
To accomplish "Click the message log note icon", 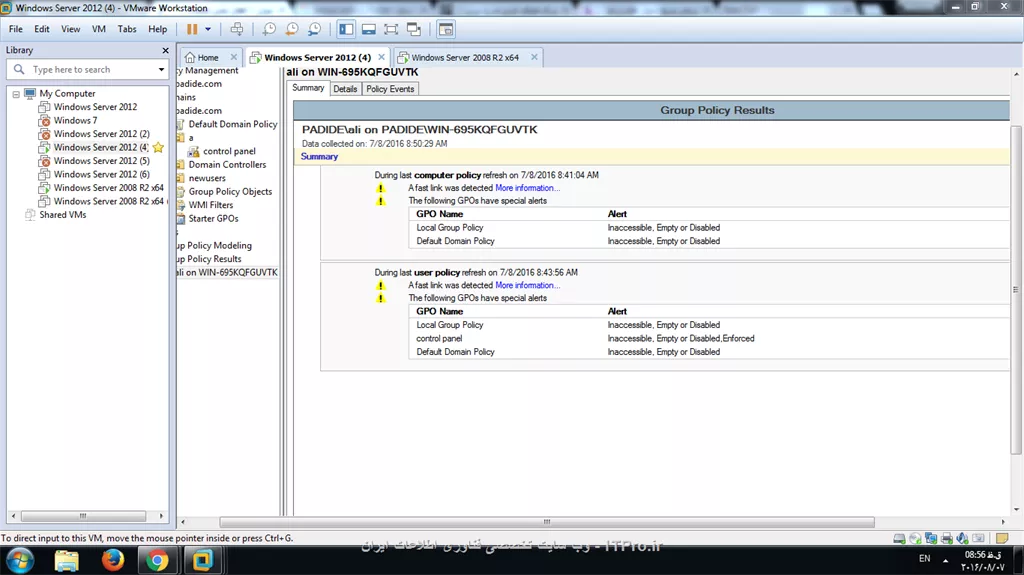I will click(1002, 538).
